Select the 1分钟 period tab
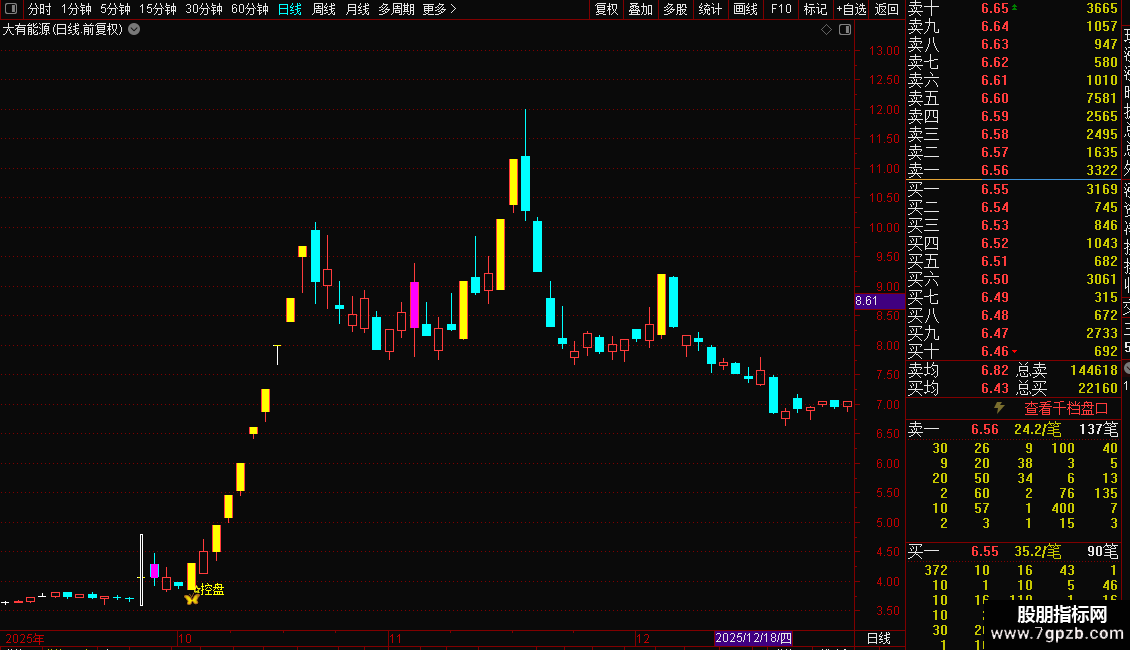This screenshot has height=650, width=1130. point(76,9)
